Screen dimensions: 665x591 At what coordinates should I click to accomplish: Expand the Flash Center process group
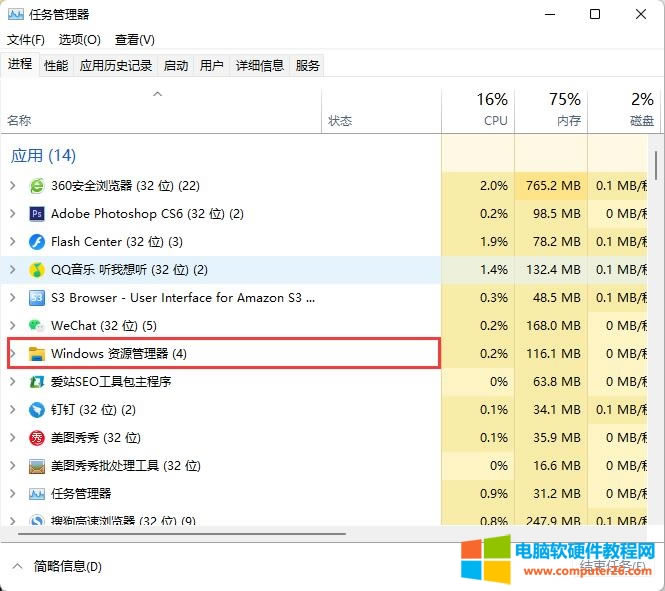13,242
